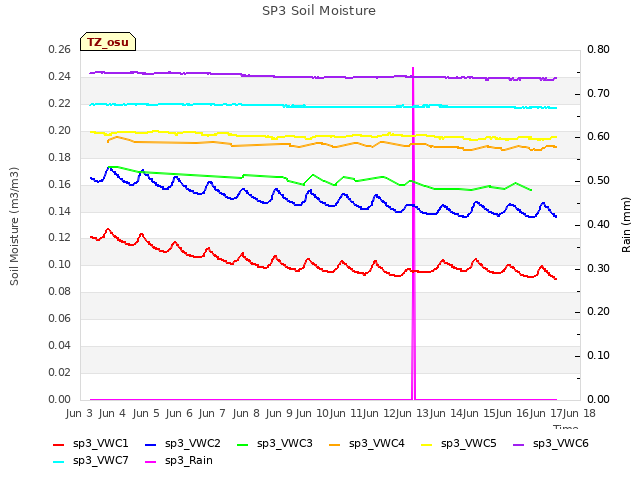Click the 0.26 left axis value
The width and height of the screenshot is (640, 480).
pyautogui.click(x=60, y=50)
